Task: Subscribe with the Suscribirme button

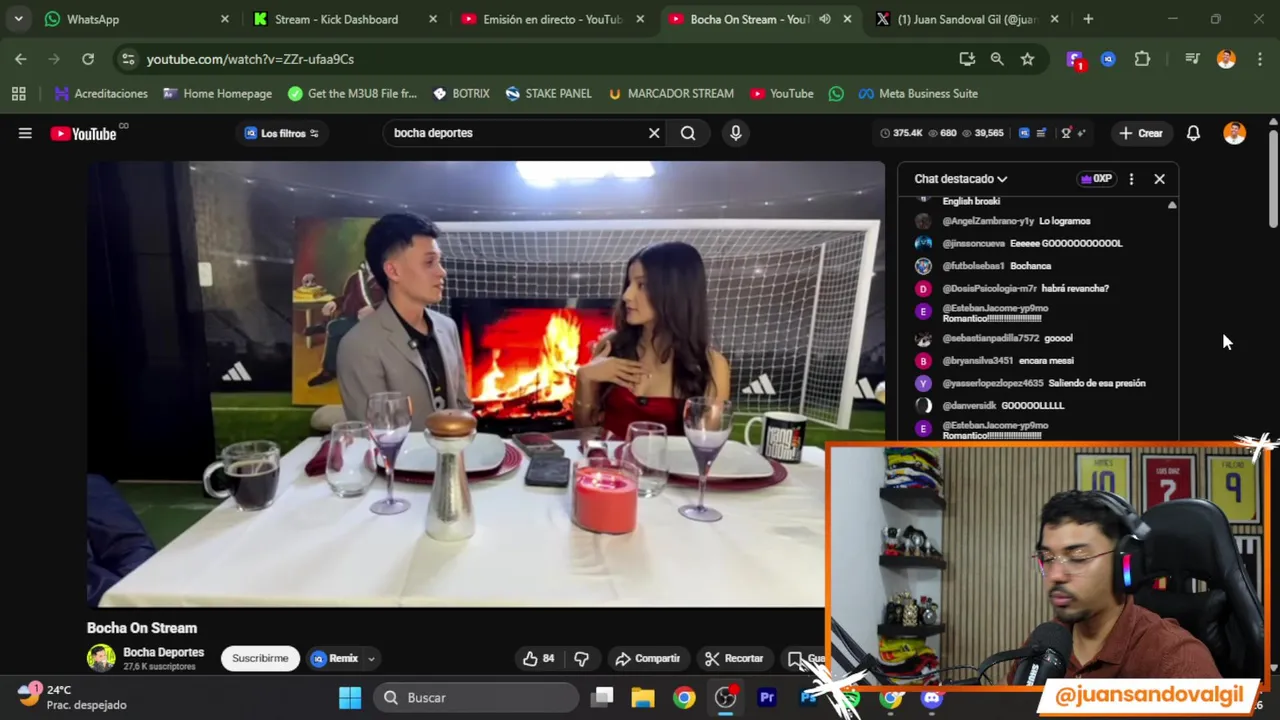Action: pyautogui.click(x=260, y=658)
